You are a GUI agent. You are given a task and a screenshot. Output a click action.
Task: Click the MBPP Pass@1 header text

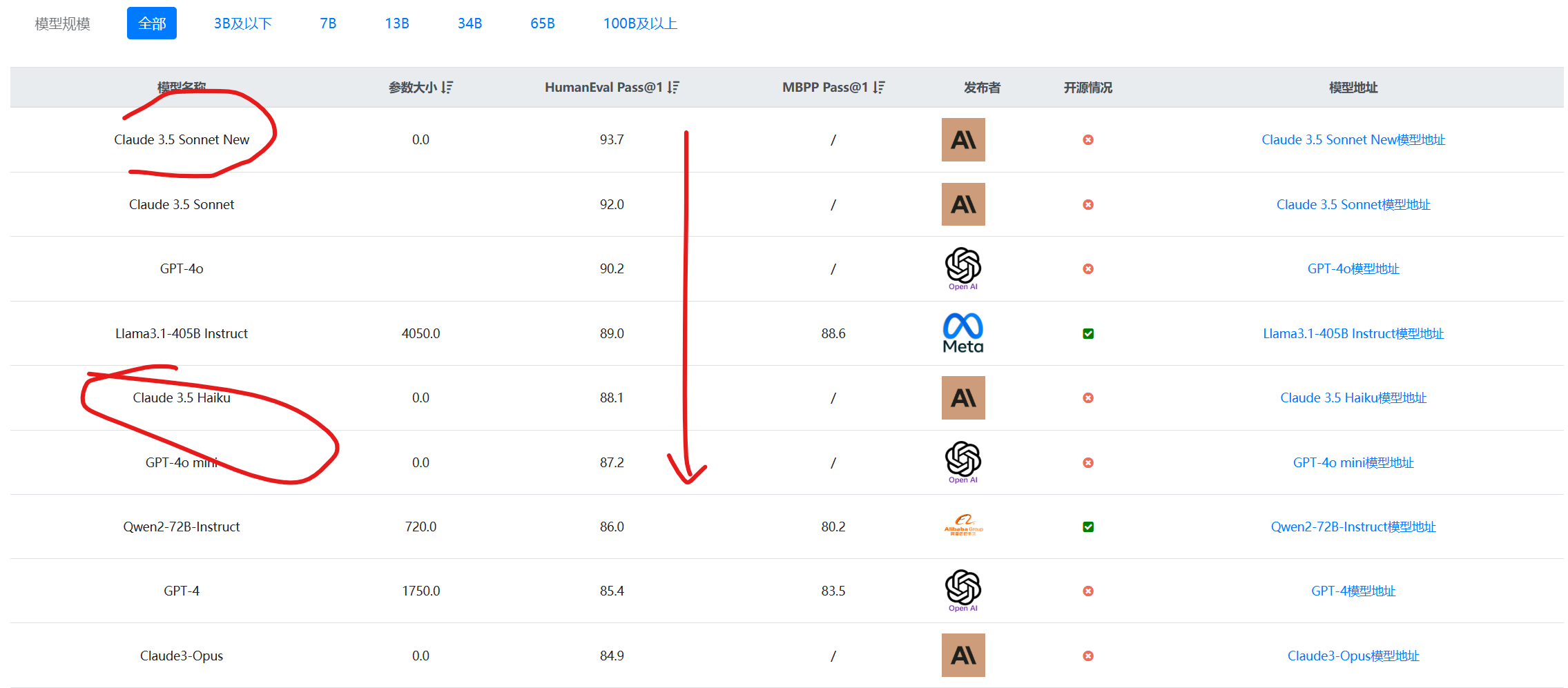pyautogui.click(x=825, y=88)
